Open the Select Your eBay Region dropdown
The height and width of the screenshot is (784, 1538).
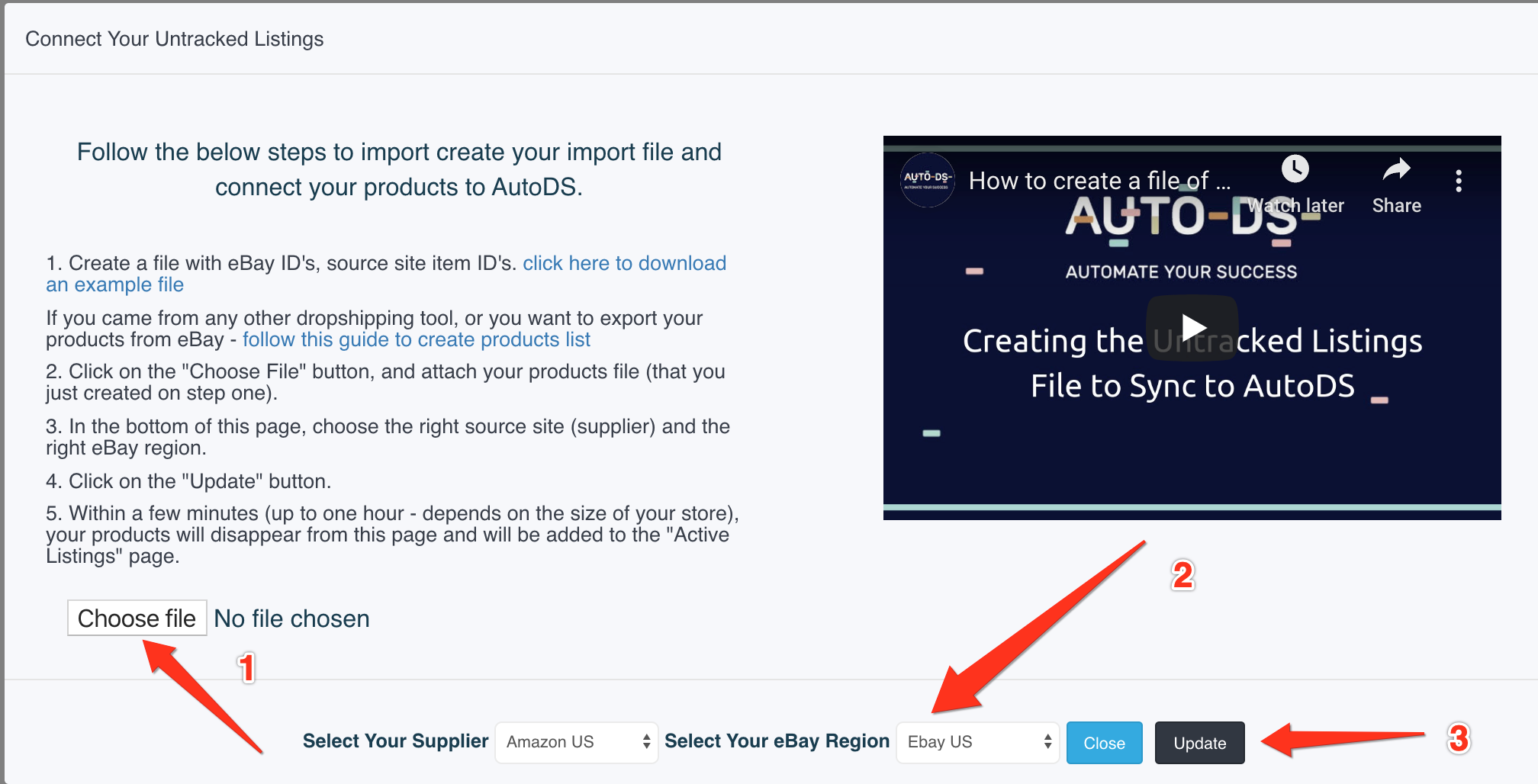[x=978, y=742]
